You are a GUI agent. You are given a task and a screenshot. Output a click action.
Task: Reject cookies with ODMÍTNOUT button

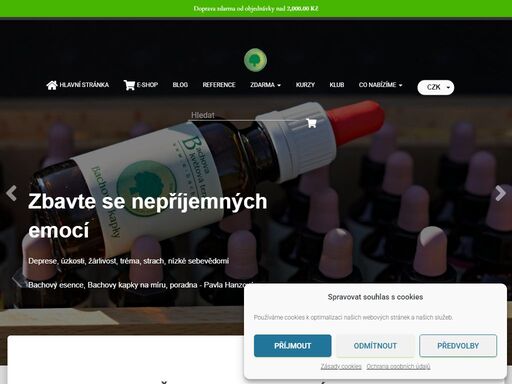375,346
